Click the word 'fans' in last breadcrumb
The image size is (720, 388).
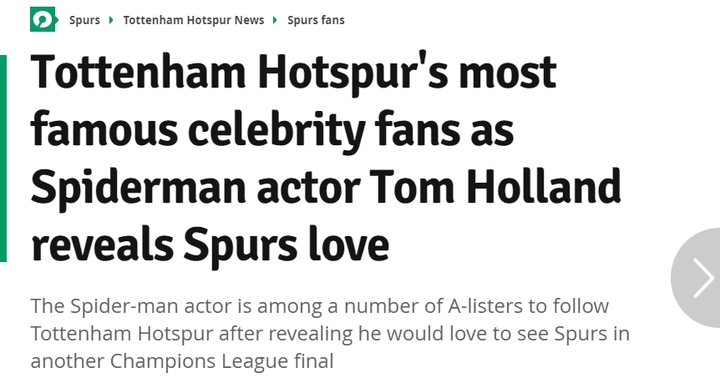[x=333, y=20]
